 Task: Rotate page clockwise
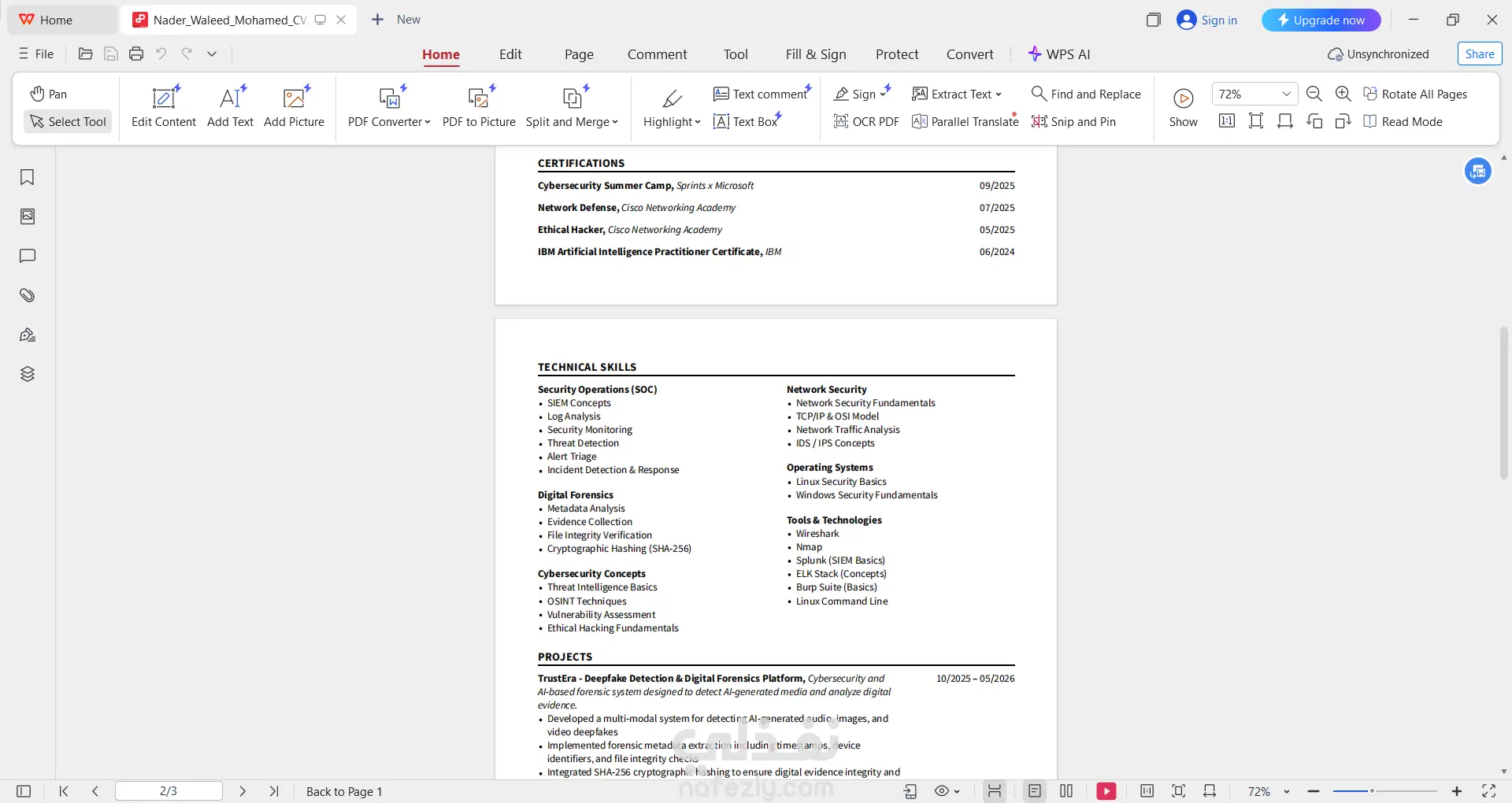pos(1343,121)
